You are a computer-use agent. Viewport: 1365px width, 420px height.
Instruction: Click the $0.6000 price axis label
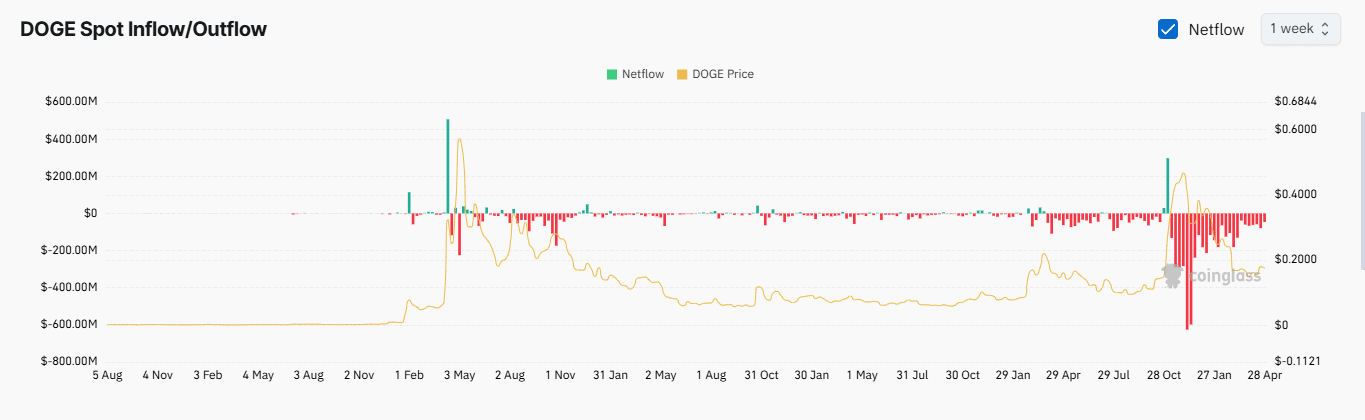point(1296,129)
